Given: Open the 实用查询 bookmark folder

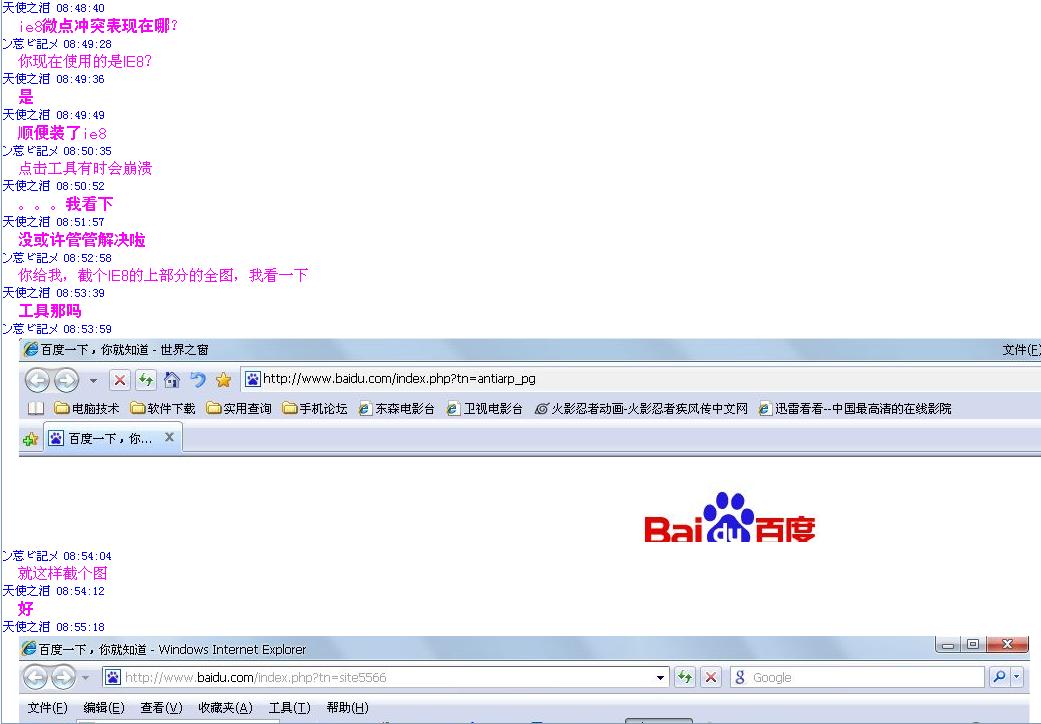Looking at the screenshot, I should pos(239,408).
